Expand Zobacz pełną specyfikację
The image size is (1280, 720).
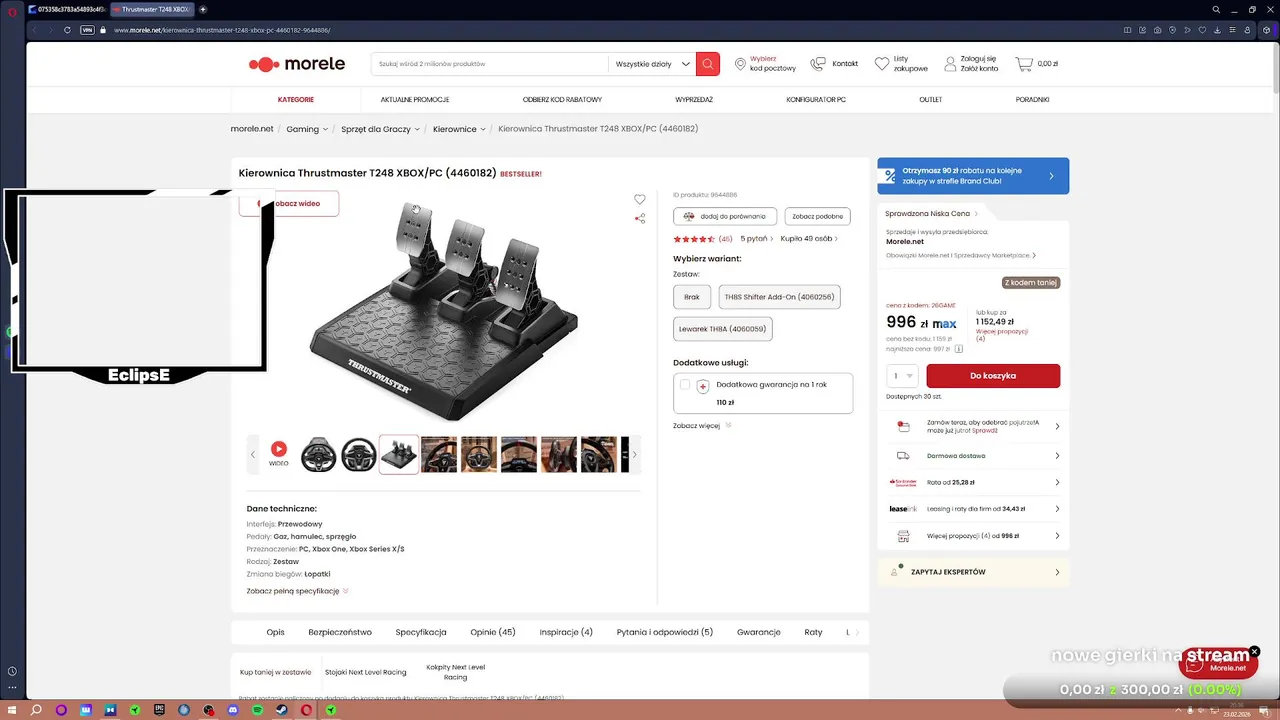[297, 591]
